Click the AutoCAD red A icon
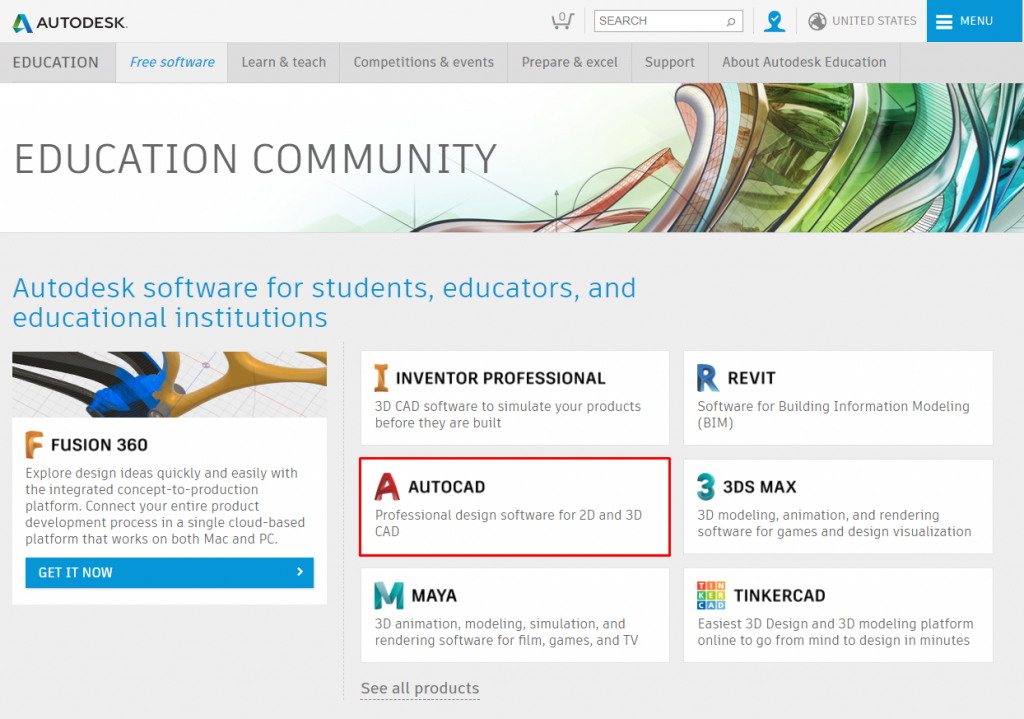 point(387,487)
